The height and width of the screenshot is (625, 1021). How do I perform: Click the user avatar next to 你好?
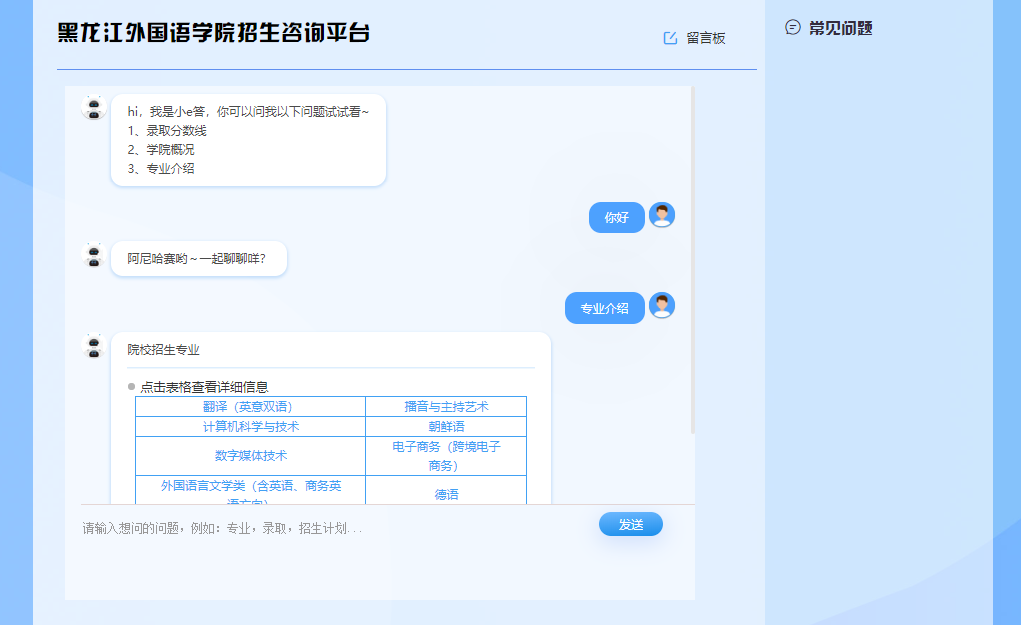[x=662, y=215]
